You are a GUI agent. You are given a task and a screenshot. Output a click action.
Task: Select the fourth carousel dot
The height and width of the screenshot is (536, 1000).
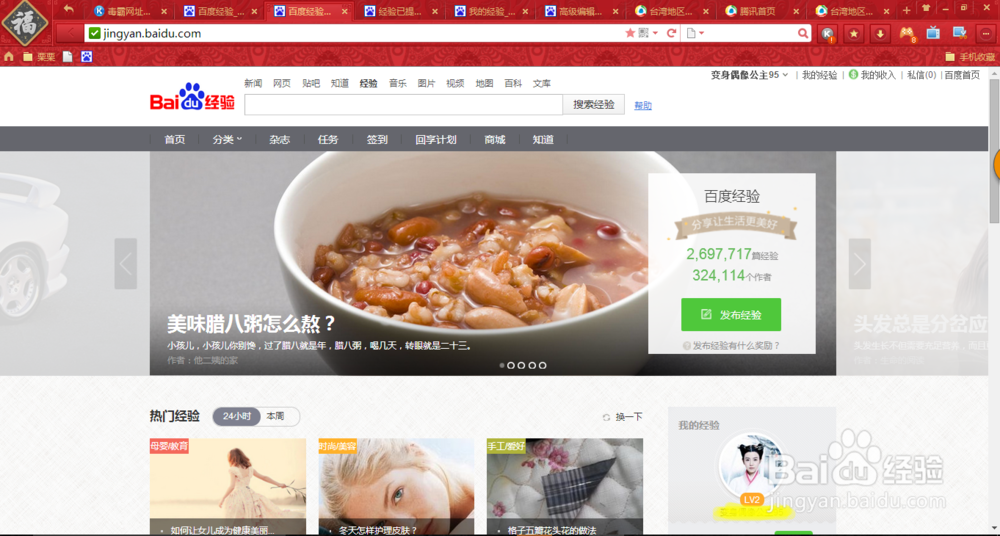[532, 366]
